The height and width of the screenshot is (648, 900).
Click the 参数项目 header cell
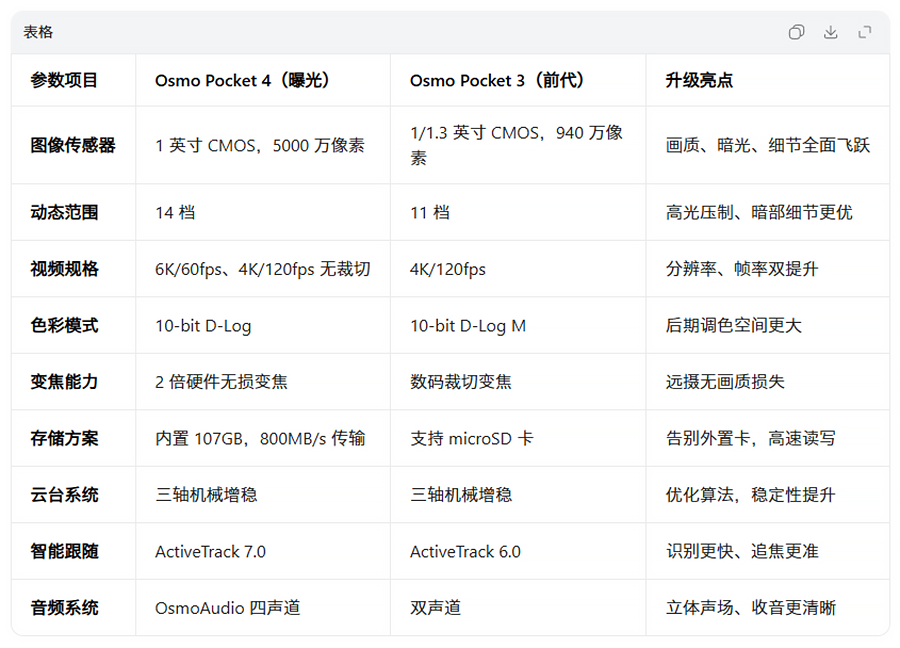coord(73,81)
